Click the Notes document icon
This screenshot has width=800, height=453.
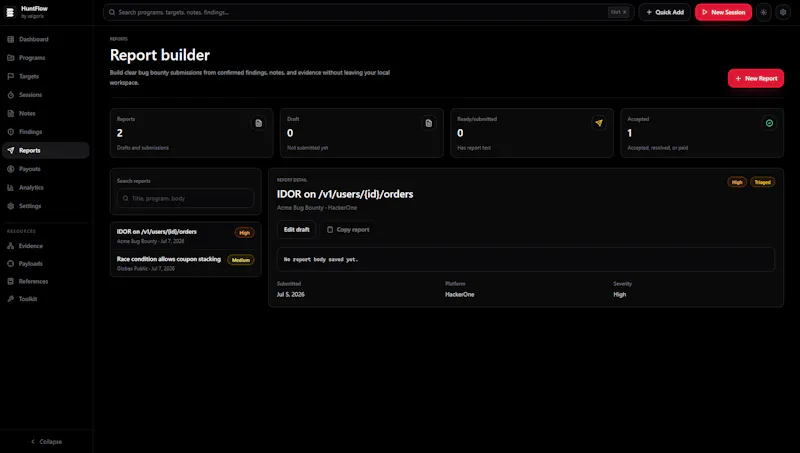point(11,113)
